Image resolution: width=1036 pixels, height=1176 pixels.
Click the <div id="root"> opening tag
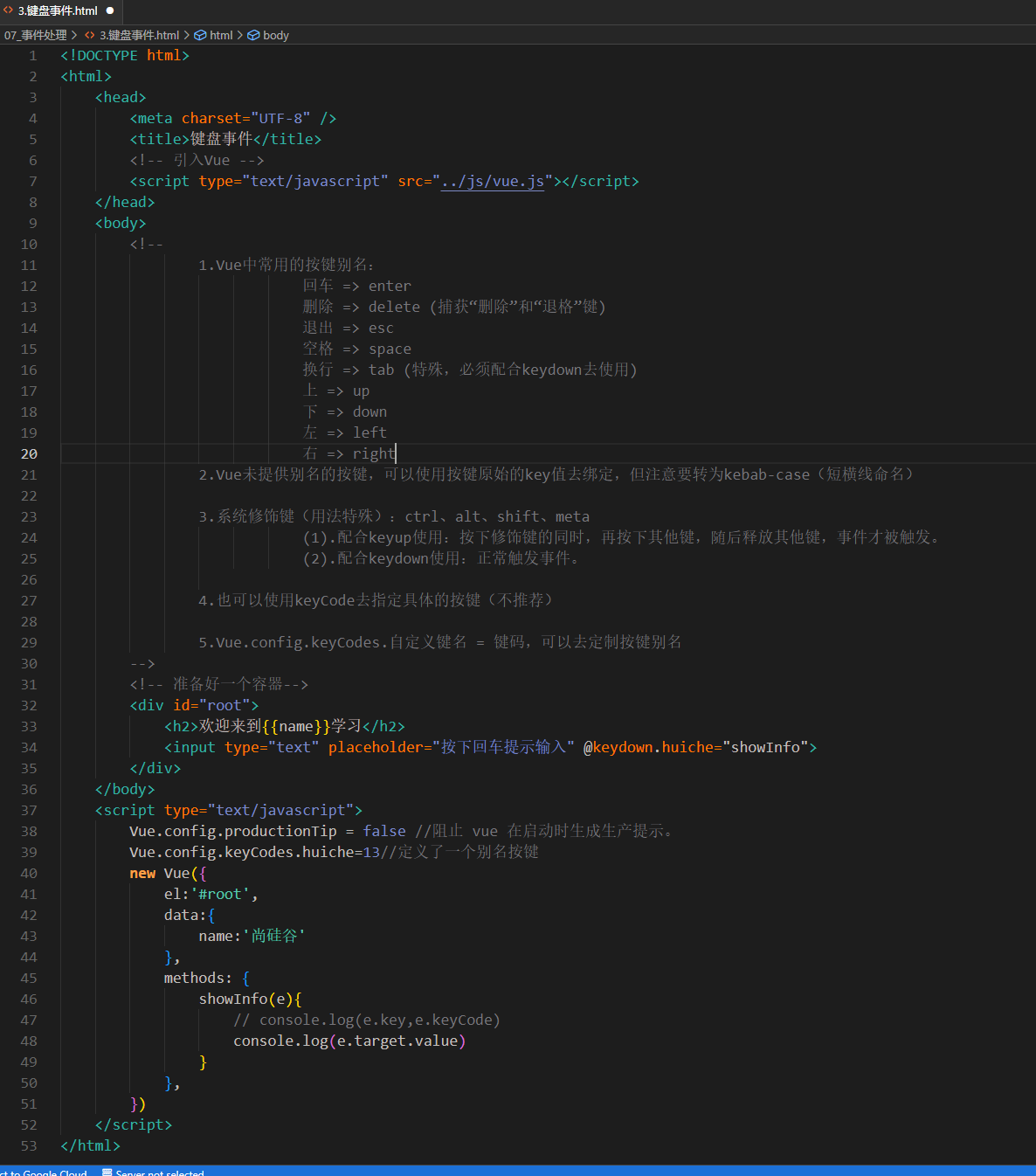point(194,705)
